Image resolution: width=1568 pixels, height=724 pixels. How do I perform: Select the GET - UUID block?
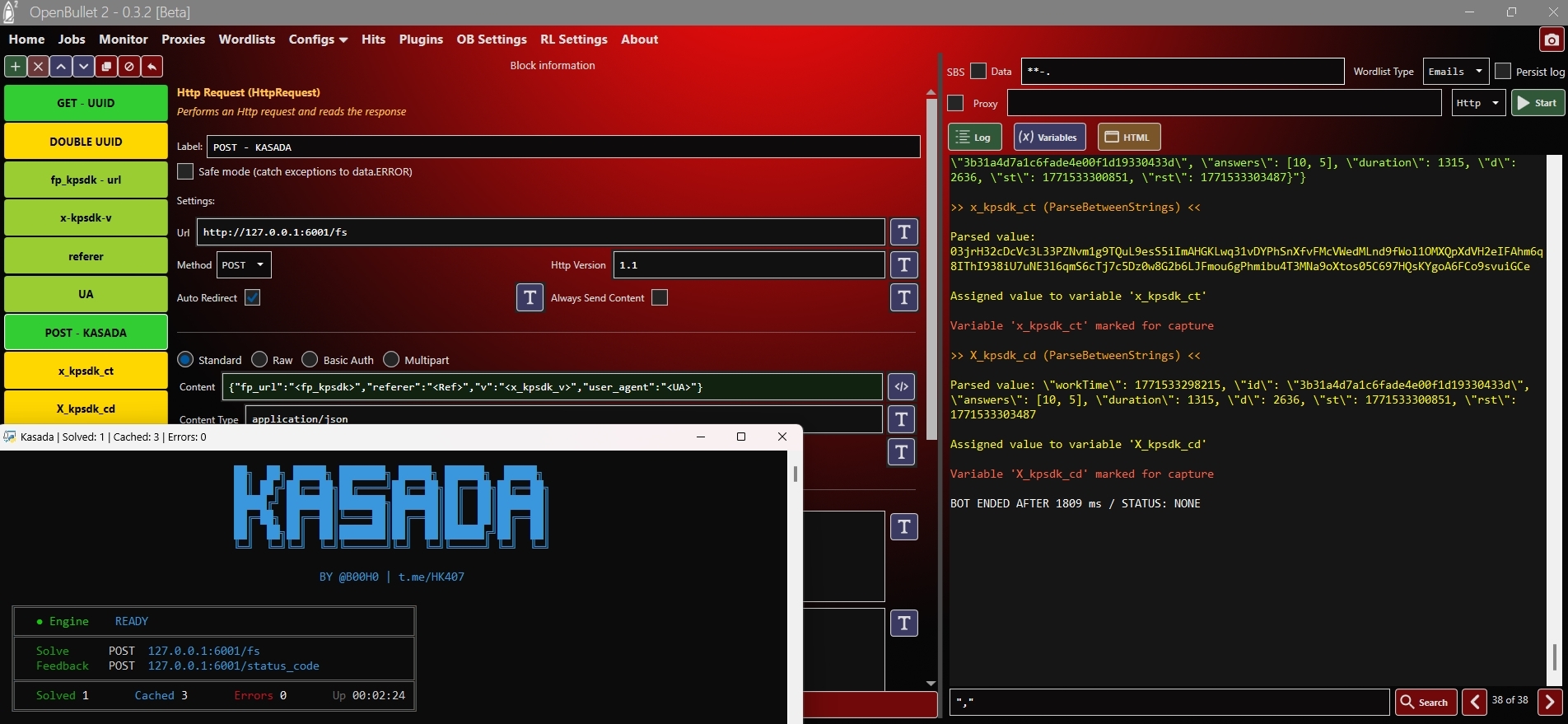[x=86, y=103]
